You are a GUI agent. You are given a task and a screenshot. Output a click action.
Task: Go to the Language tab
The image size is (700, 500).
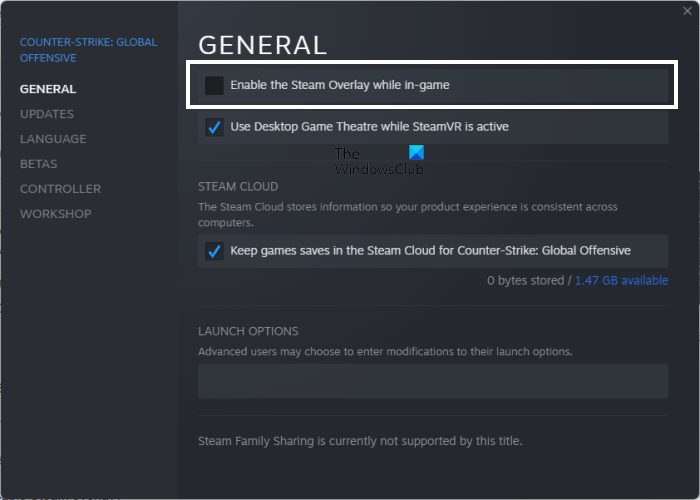tap(53, 139)
